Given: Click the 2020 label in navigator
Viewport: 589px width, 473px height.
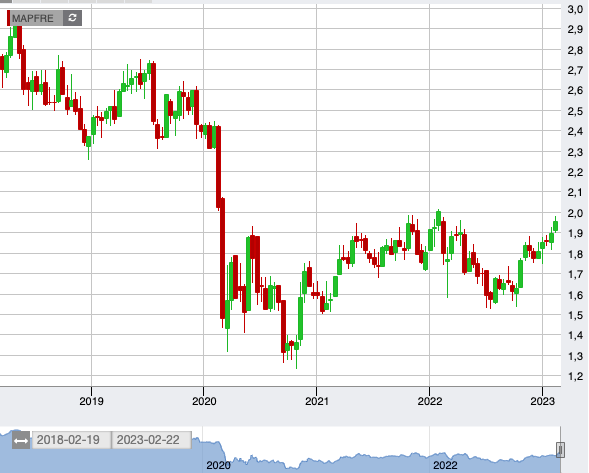Looking at the screenshot, I should click(x=218, y=465).
